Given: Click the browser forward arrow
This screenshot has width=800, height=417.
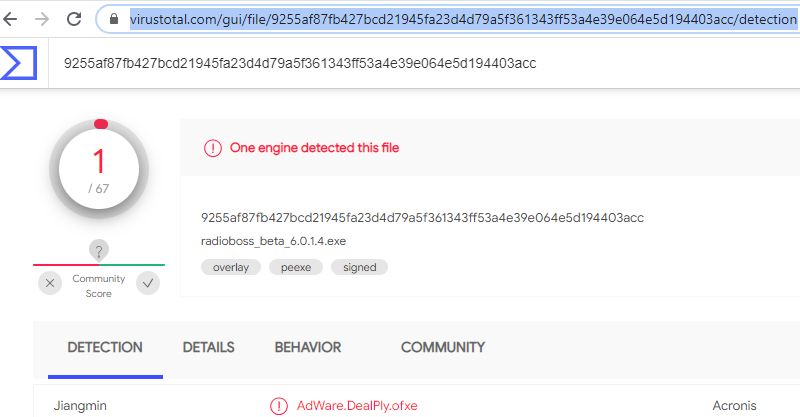Looking at the screenshot, I should point(41,18).
